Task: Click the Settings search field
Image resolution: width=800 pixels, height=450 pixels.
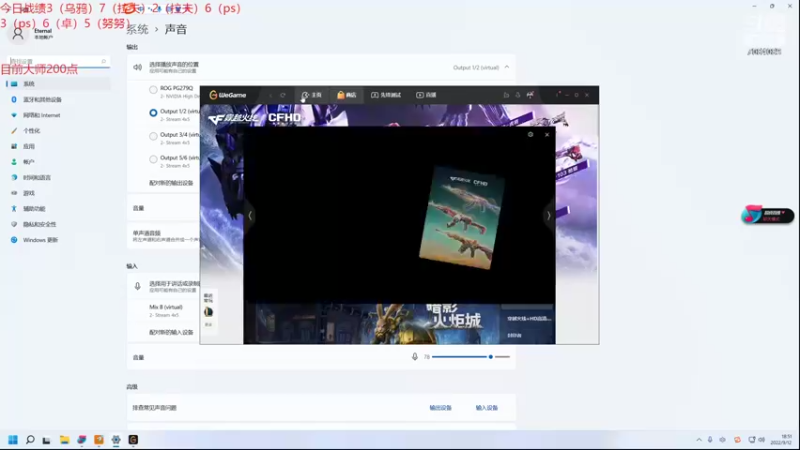Action: click(x=58, y=61)
